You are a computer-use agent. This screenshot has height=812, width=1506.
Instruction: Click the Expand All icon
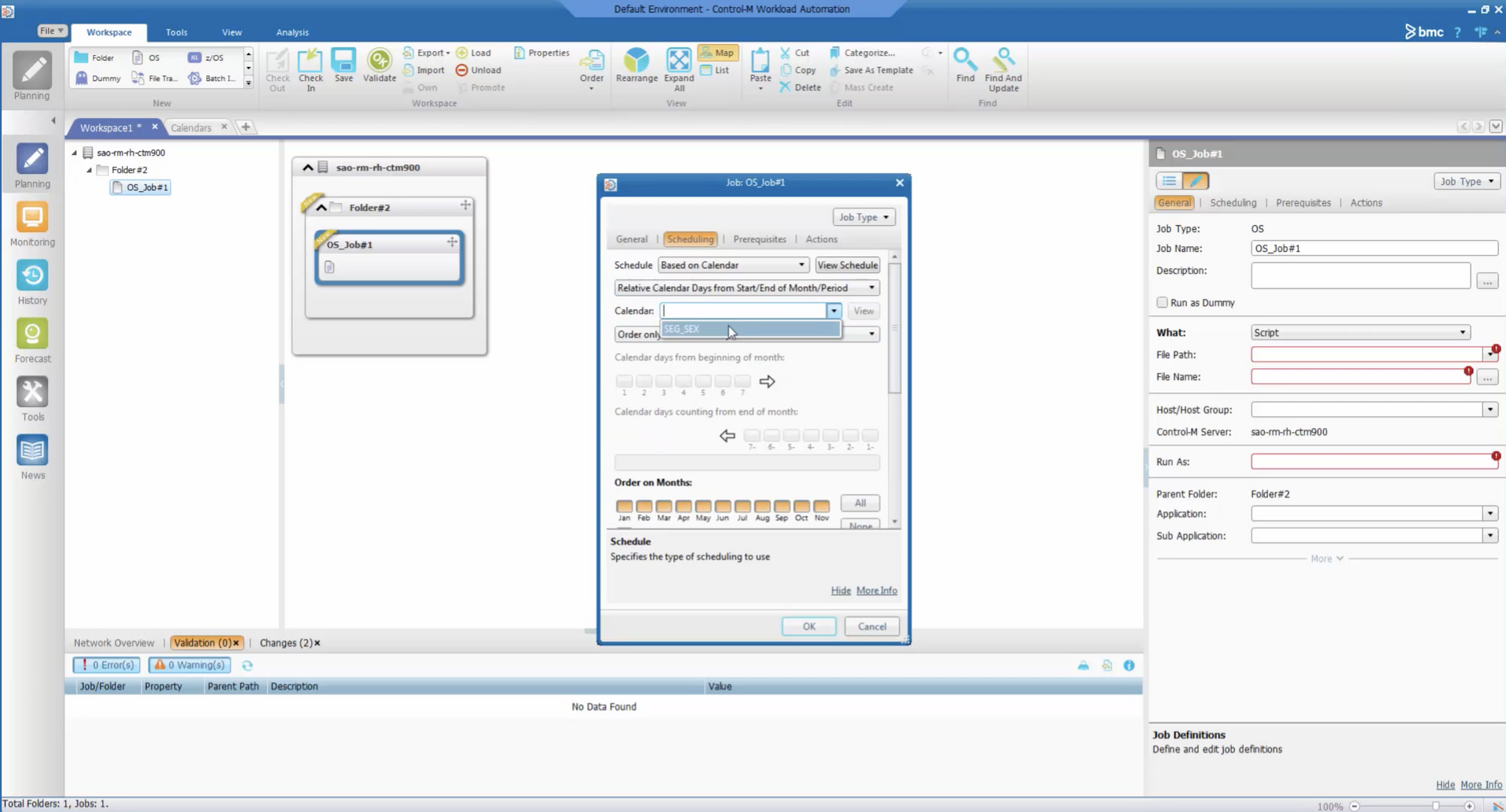click(x=678, y=70)
